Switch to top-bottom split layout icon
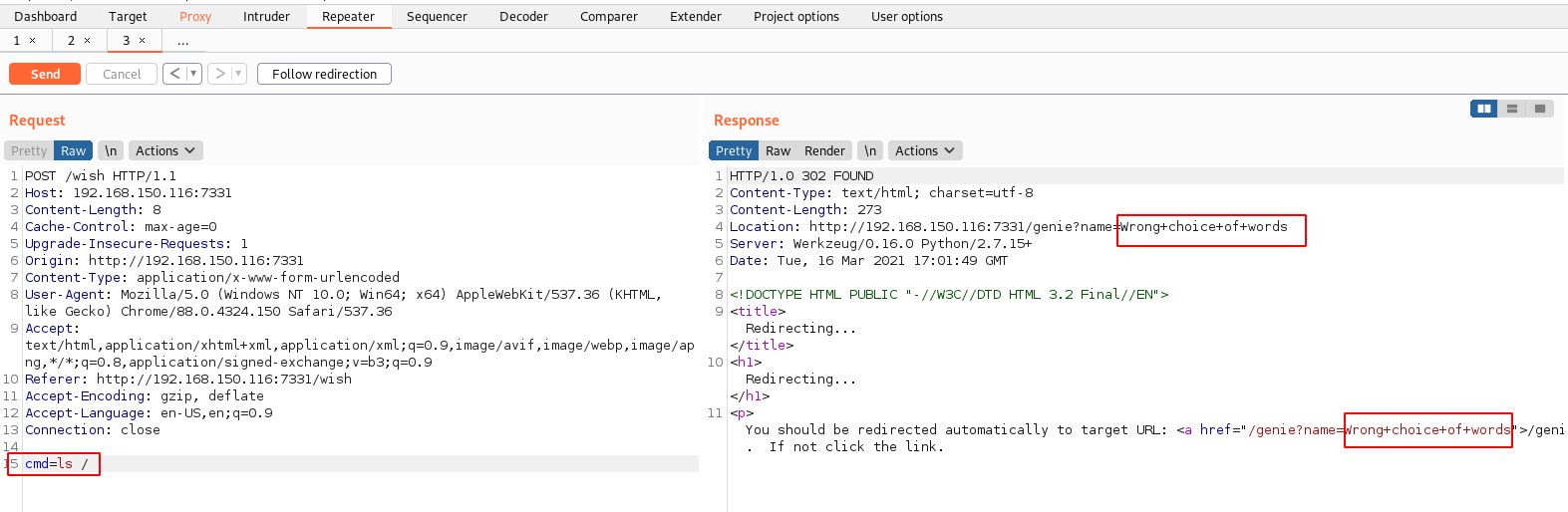 (1511, 109)
